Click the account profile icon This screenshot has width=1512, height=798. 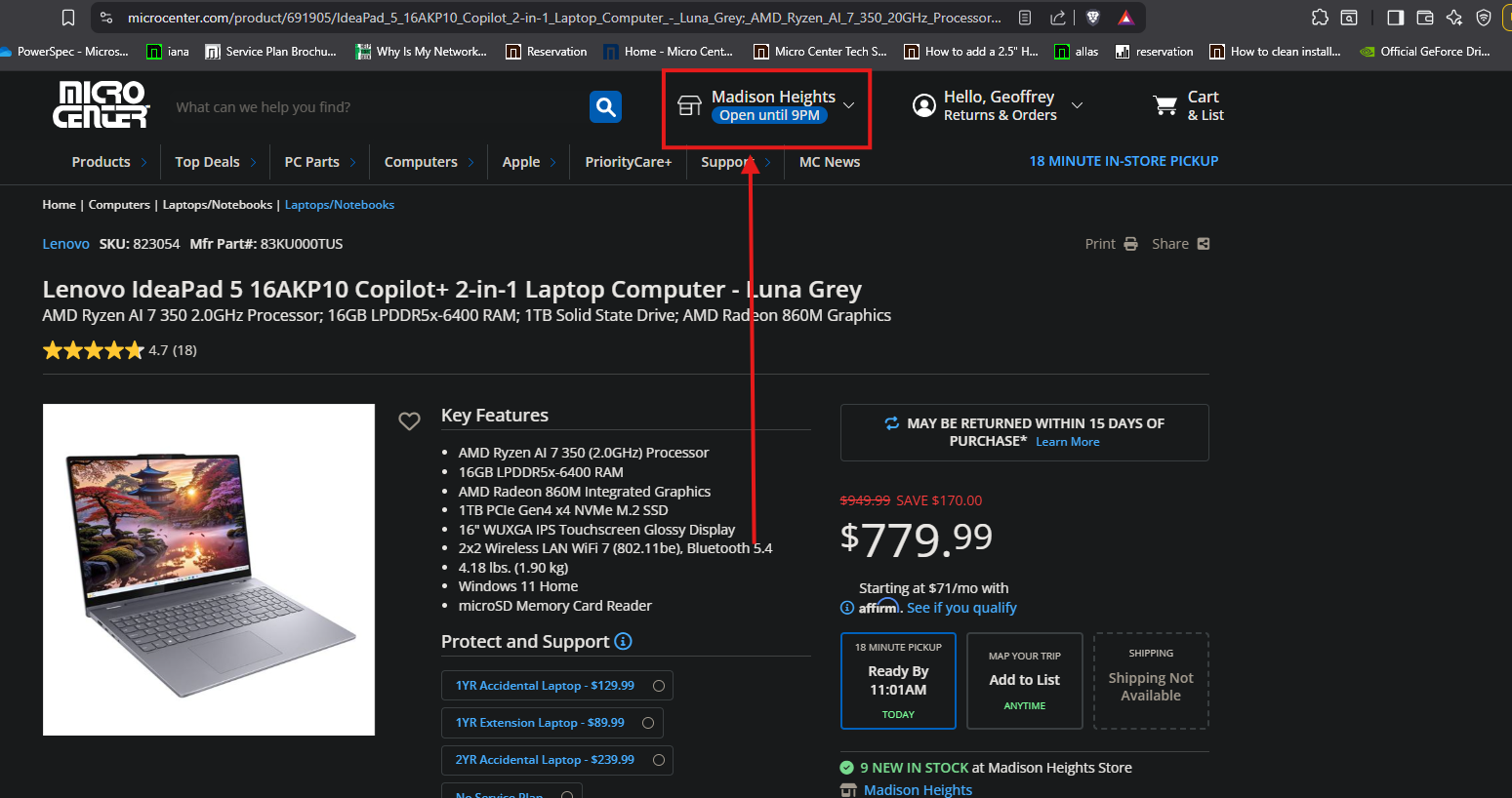(x=924, y=105)
